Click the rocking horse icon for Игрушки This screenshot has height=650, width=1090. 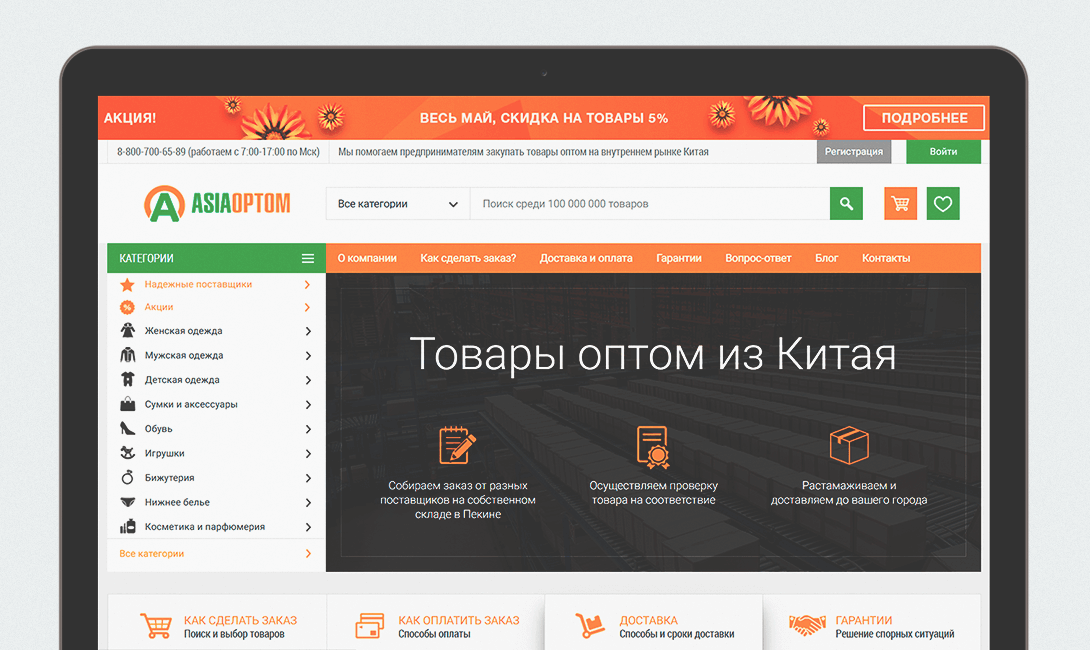[127, 453]
